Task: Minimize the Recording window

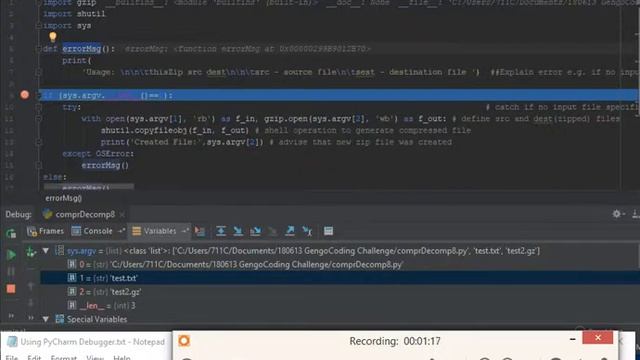Action: point(573,339)
